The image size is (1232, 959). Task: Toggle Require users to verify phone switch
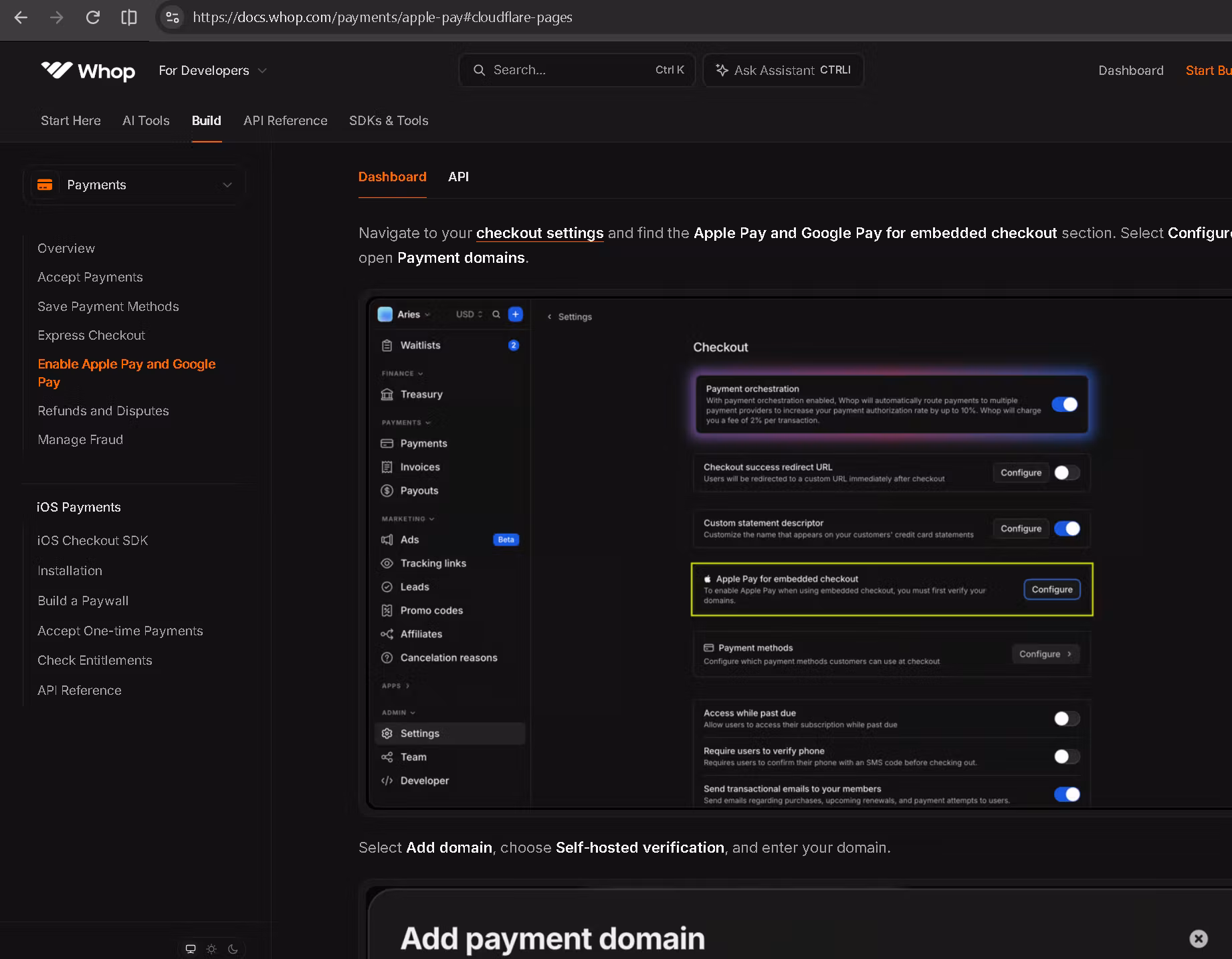point(1067,756)
